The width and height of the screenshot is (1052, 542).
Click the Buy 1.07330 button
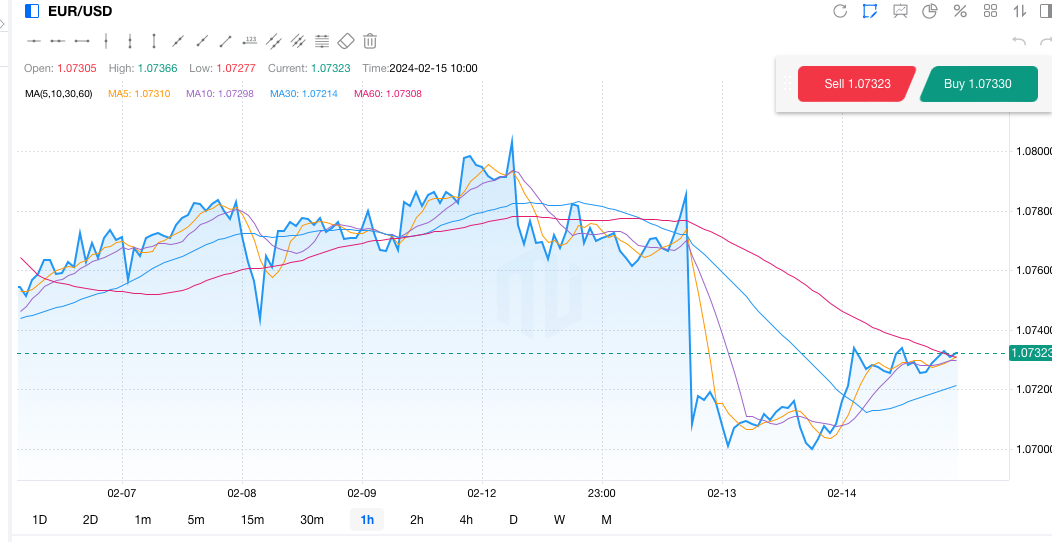(977, 84)
